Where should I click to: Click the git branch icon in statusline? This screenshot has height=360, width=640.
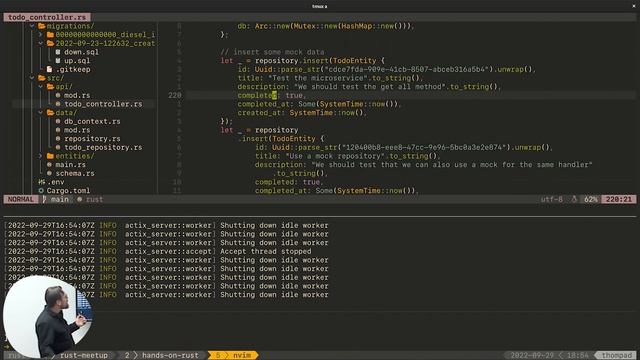pos(44,199)
